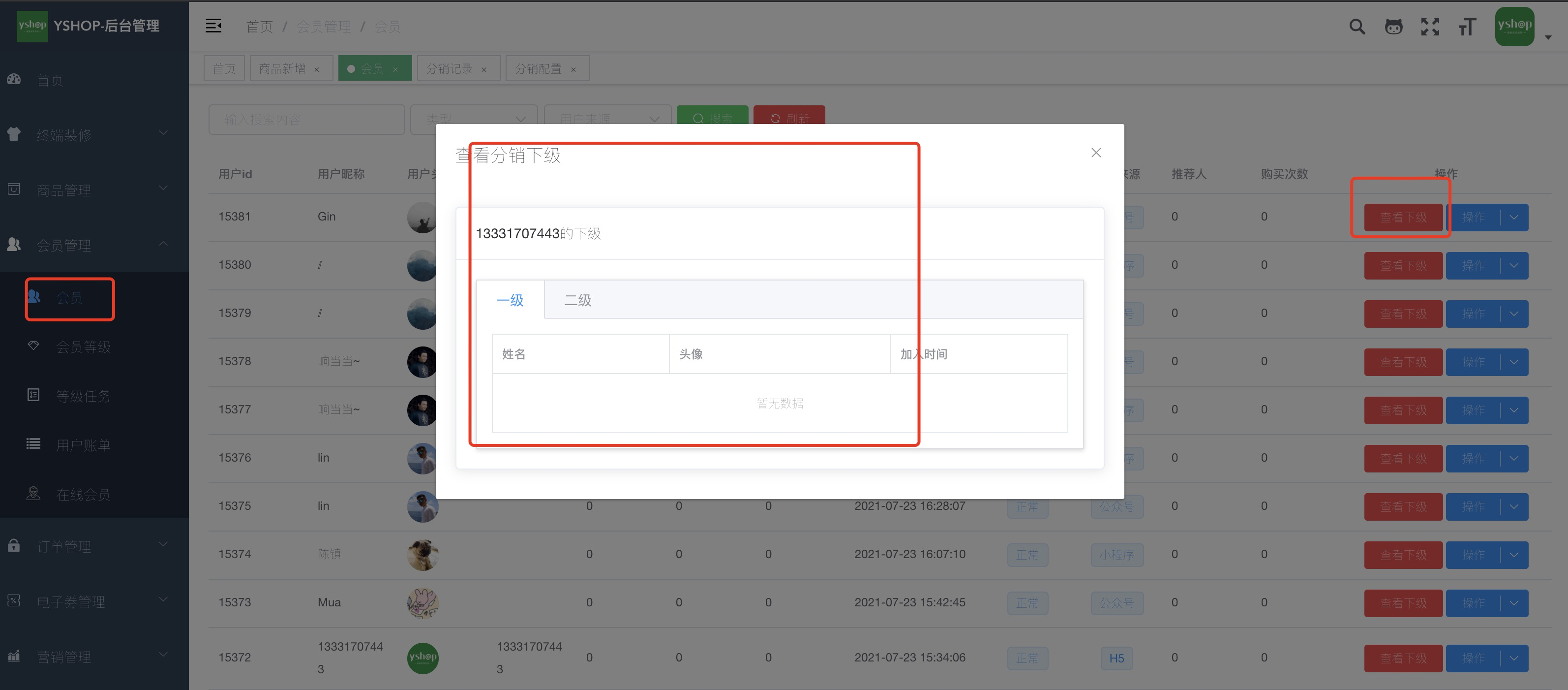Open the yshop user avatar menu
The image size is (1568, 690).
(x=1514, y=26)
